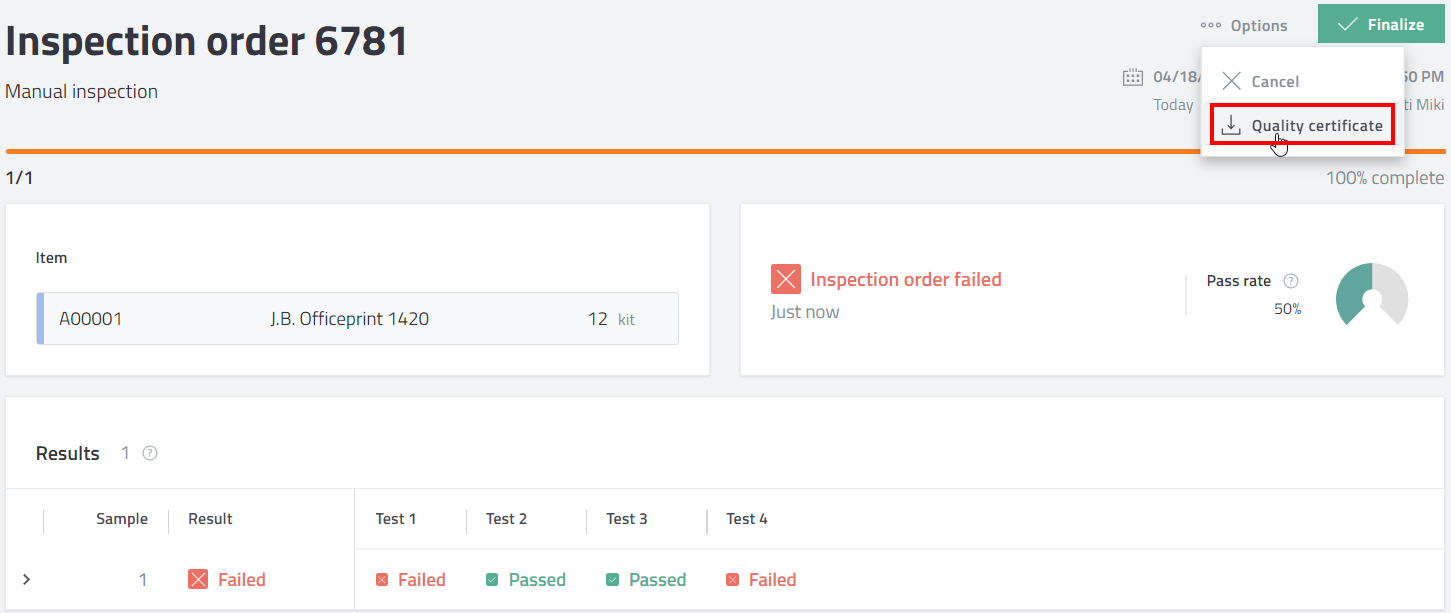Click the Test 2 Passed check icon
Viewport: 1451px width, 613px height.
click(492, 580)
